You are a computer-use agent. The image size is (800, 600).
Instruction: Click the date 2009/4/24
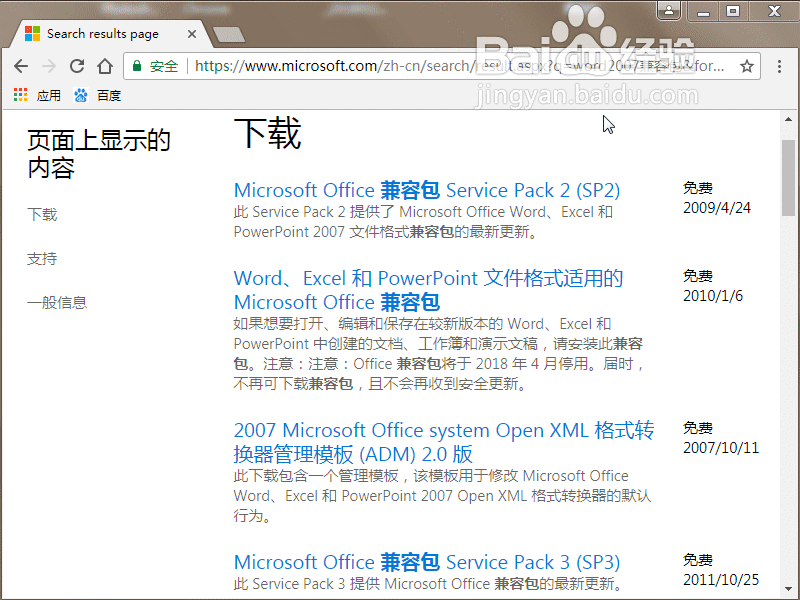717,208
